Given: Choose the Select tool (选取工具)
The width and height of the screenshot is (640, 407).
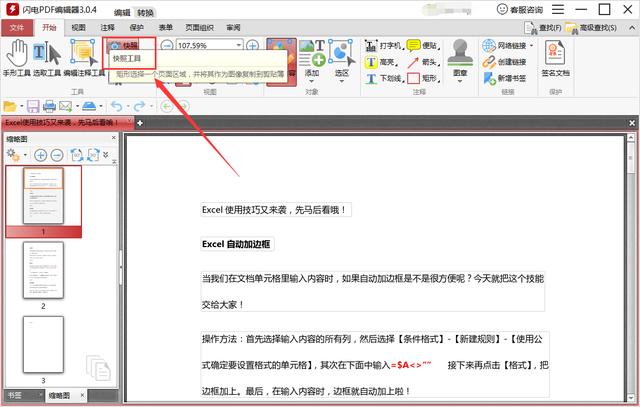Looking at the screenshot, I should tap(47, 58).
